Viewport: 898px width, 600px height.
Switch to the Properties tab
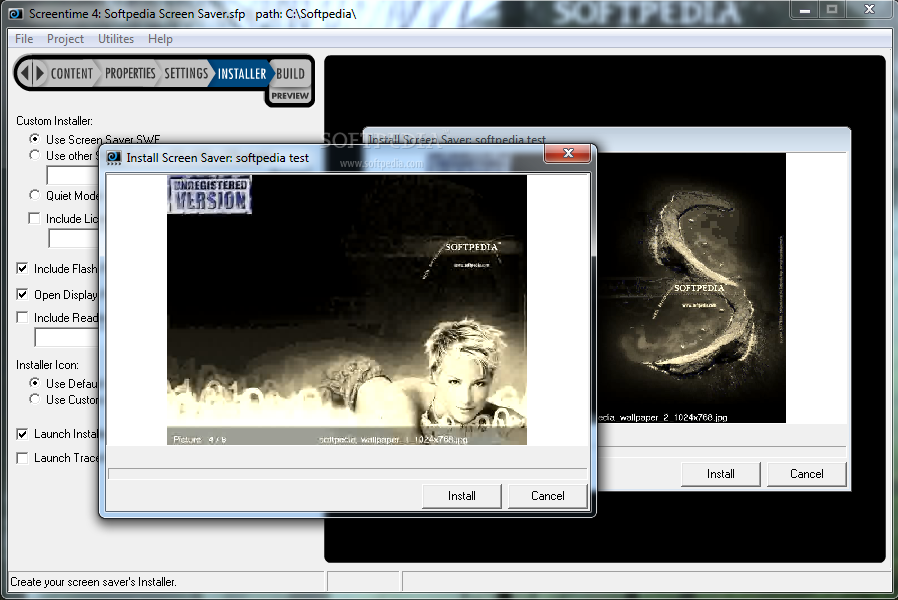(x=130, y=74)
